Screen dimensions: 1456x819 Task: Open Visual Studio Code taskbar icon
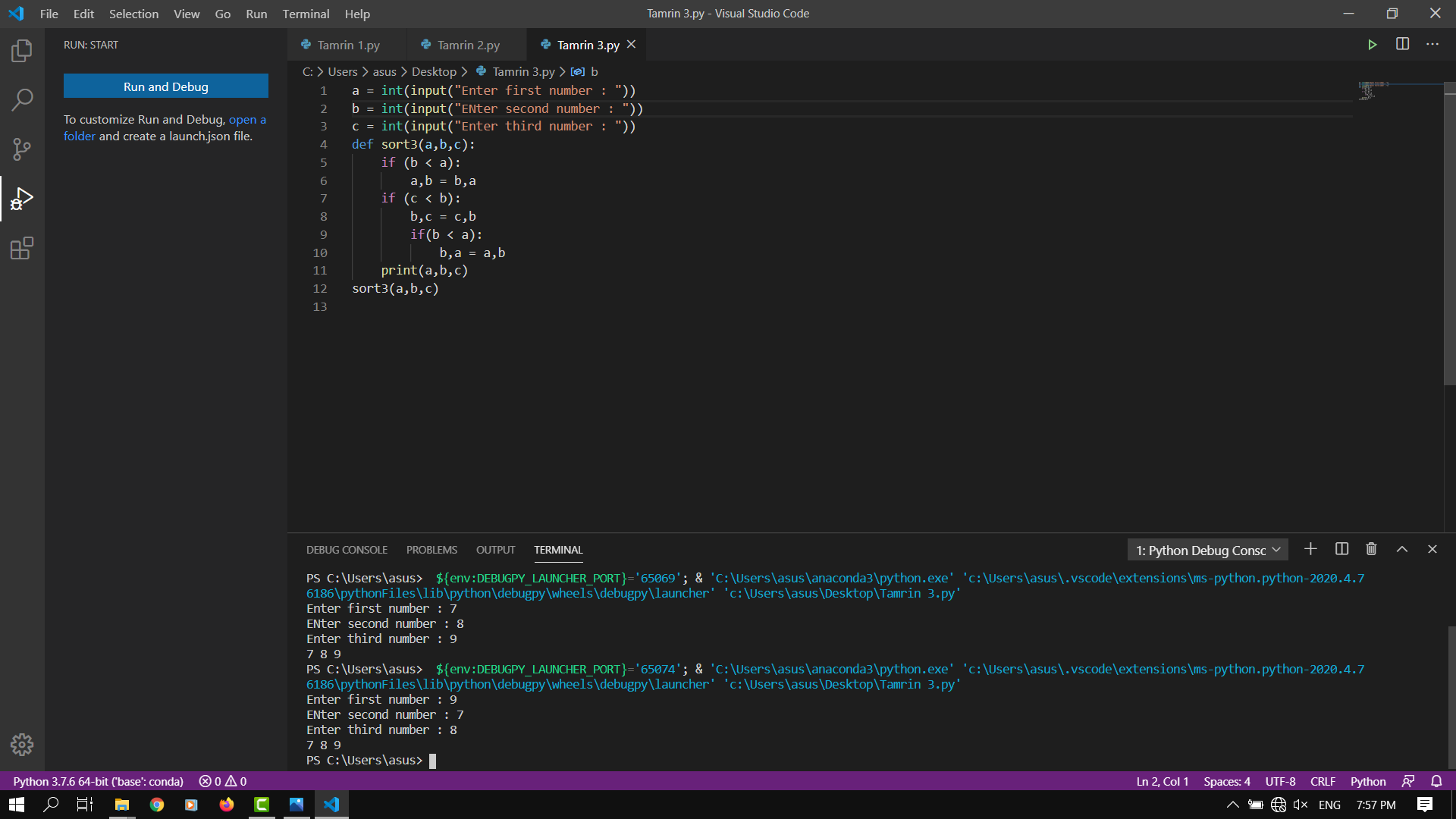[x=331, y=805]
